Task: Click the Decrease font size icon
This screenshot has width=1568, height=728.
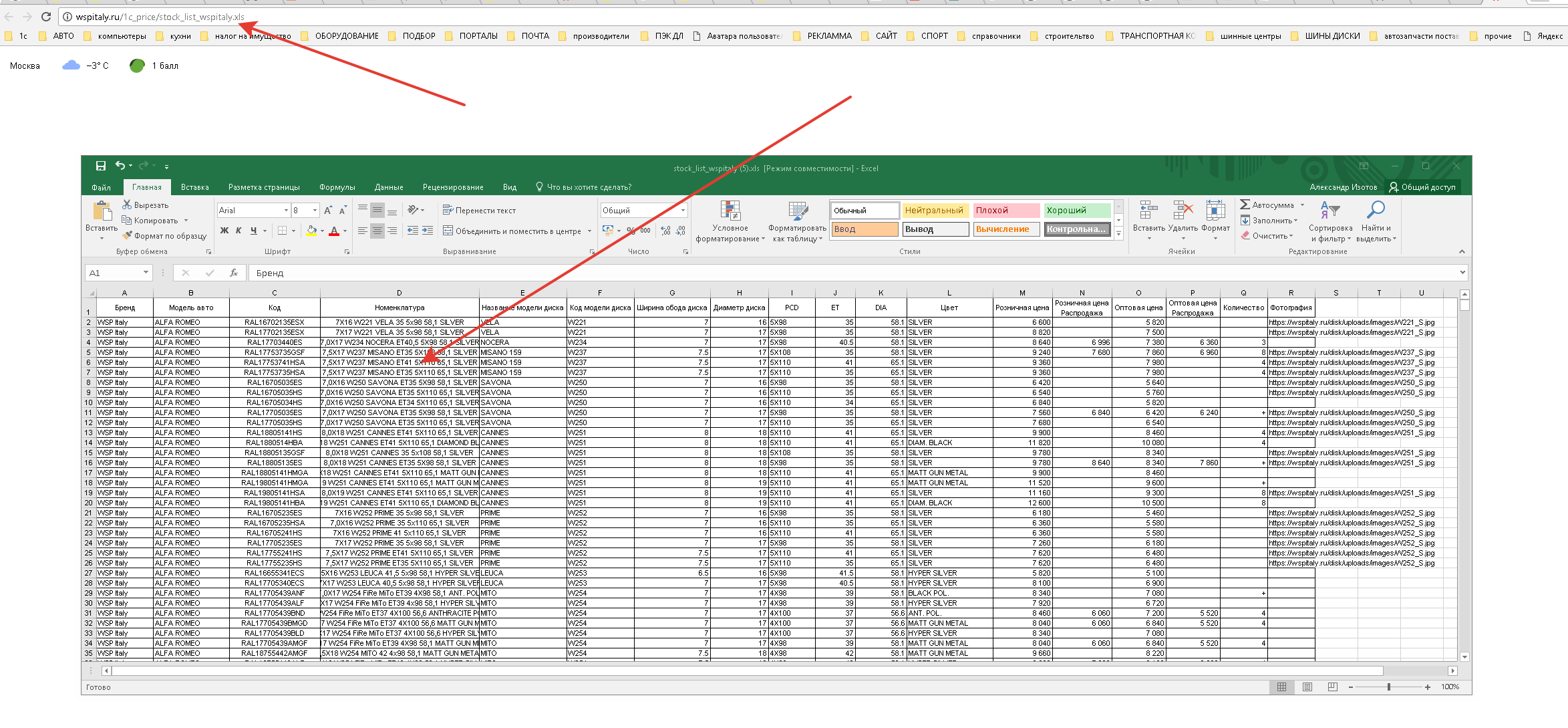Action: [343, 211]
